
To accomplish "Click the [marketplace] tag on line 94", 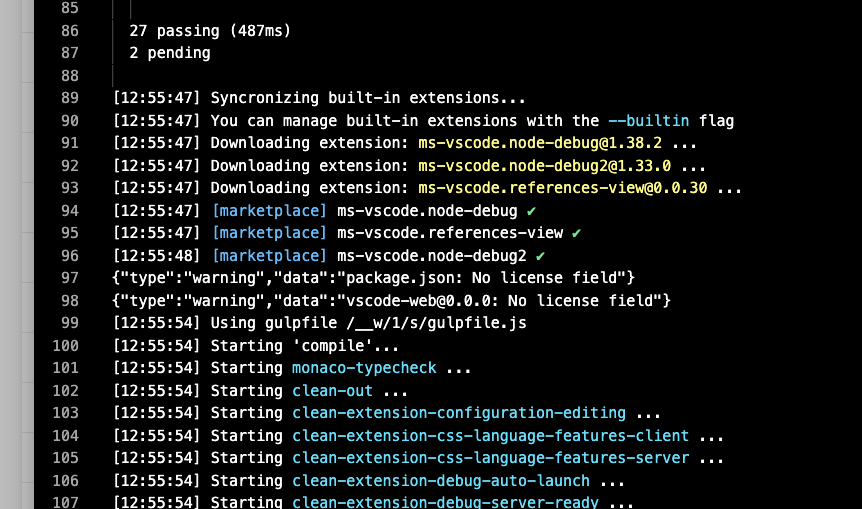I will click(x=269, y=211).
